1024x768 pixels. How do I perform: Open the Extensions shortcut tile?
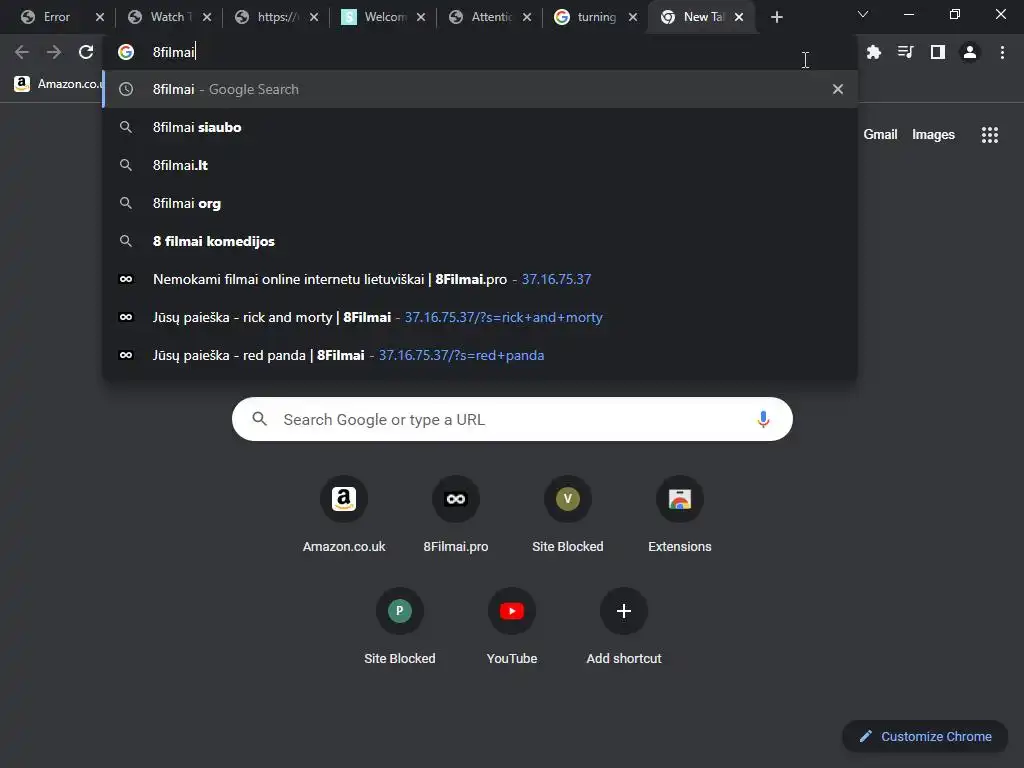click(680, 515)
